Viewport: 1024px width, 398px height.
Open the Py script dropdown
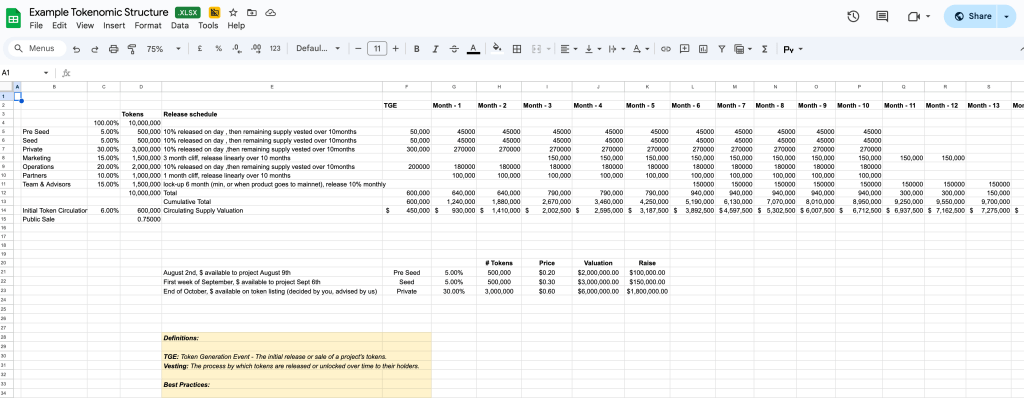pos(793,48)
